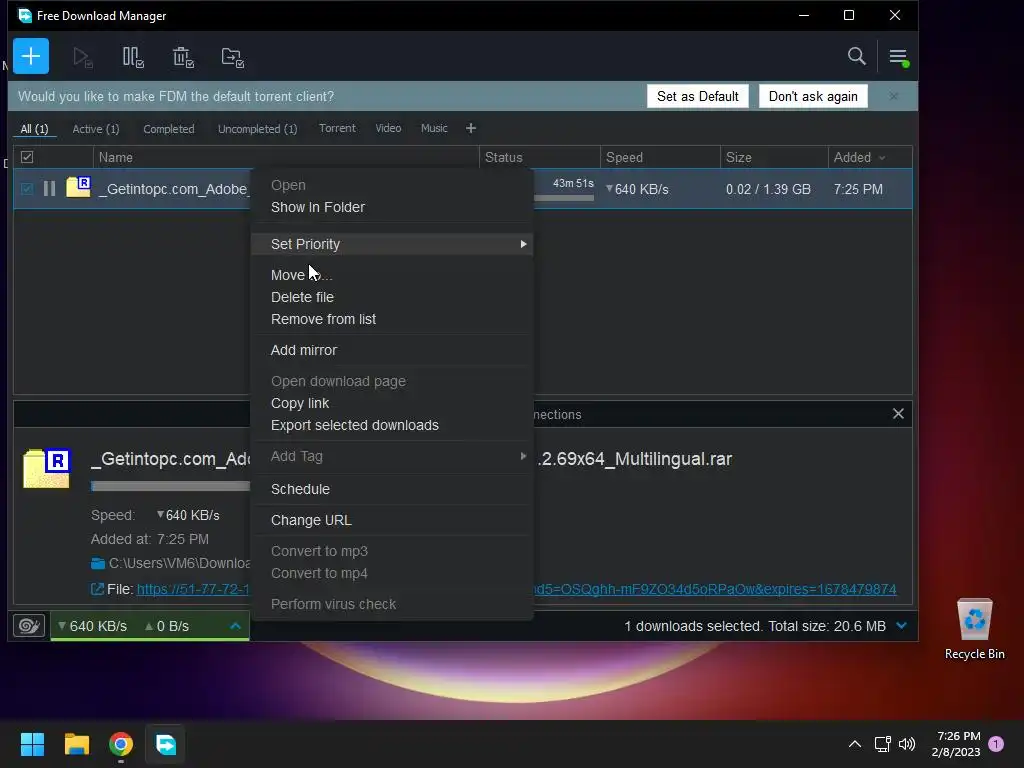Choose Move to... from context menu
This screenshot has width=1024, height=768.
[x=302, y=275]
